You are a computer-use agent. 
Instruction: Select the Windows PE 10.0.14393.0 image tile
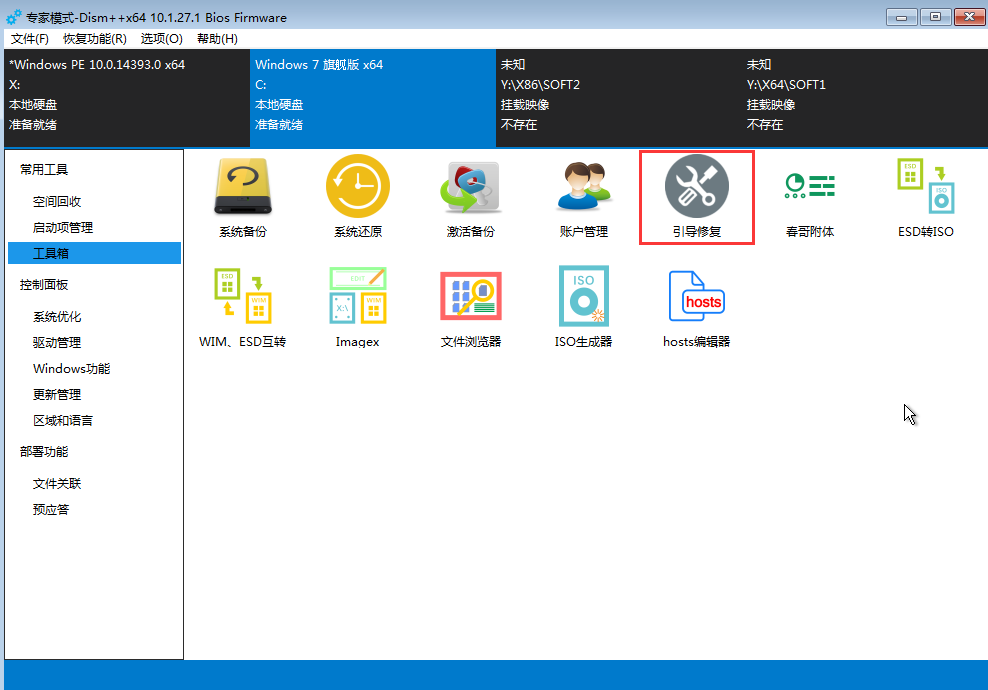[x=125, y=96]
